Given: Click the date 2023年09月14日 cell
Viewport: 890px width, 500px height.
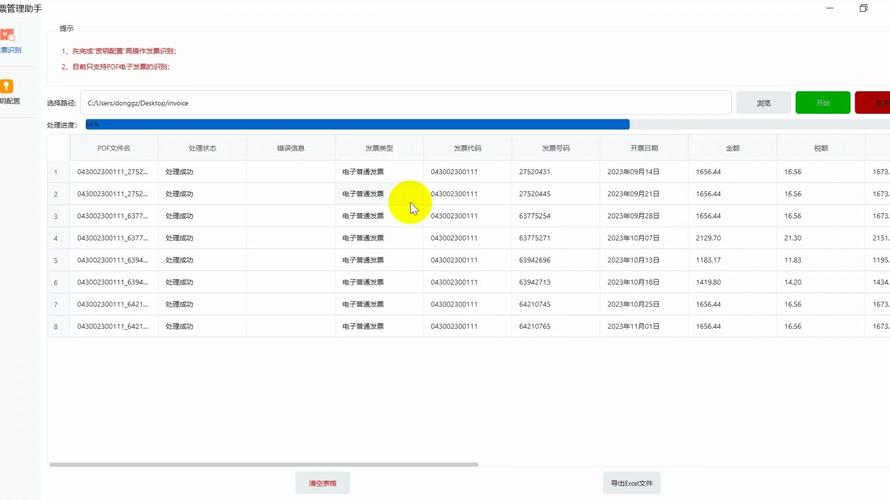Looking at the screenshot, I should [644, 171].
